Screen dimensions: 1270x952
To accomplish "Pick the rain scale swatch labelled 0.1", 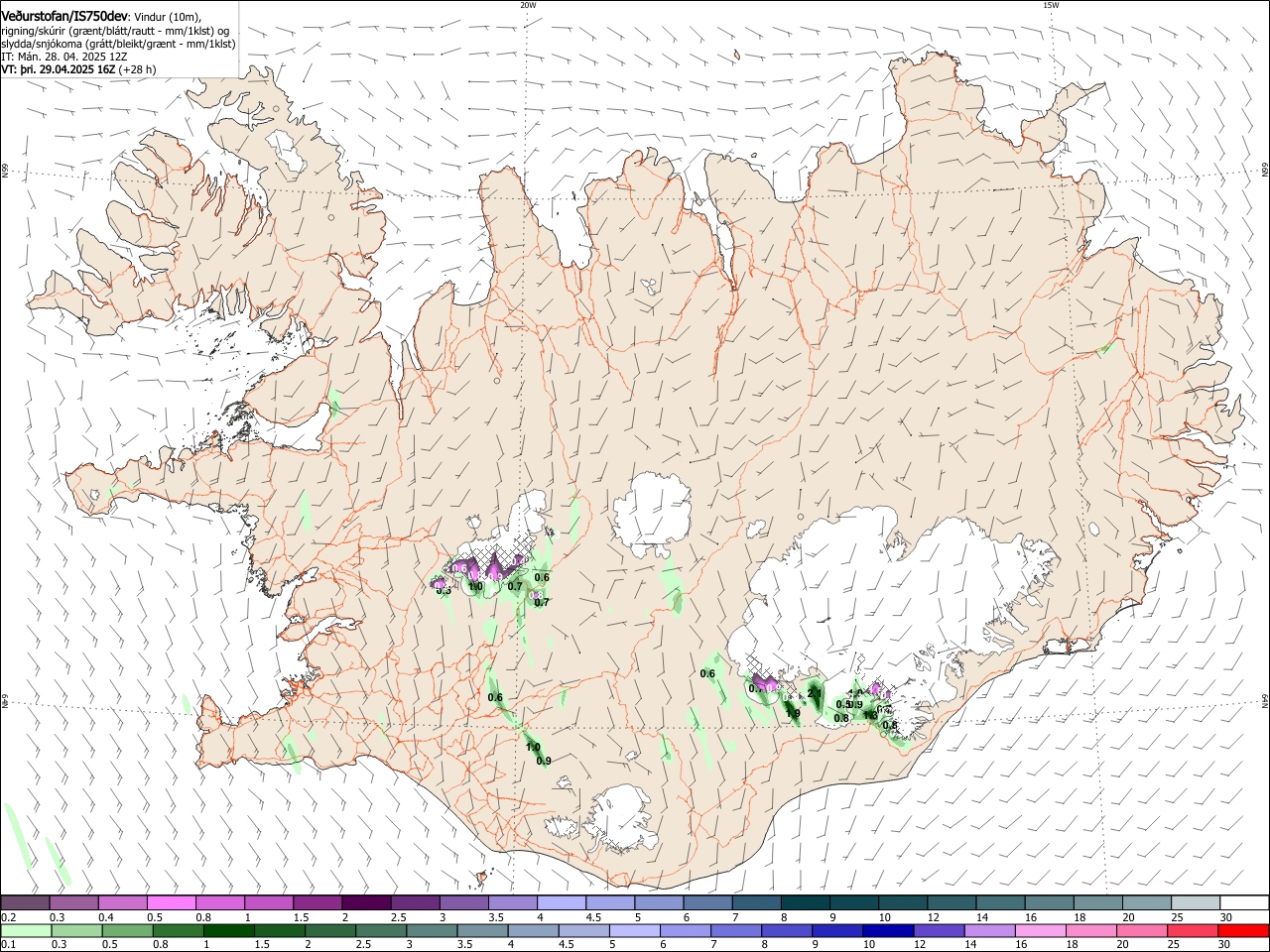I will pyautogui.click(x=26, y=931).
